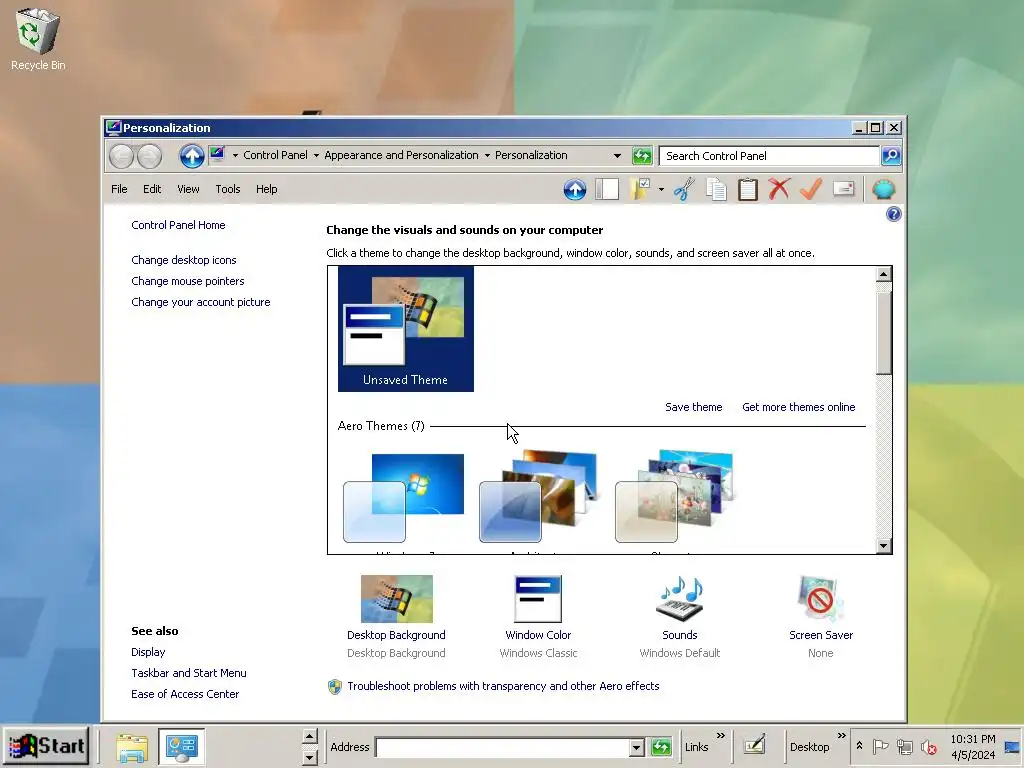Click the Action Center flag tray icon
The width and height of the screenshot is (1024, 768).
coord(880,746)
